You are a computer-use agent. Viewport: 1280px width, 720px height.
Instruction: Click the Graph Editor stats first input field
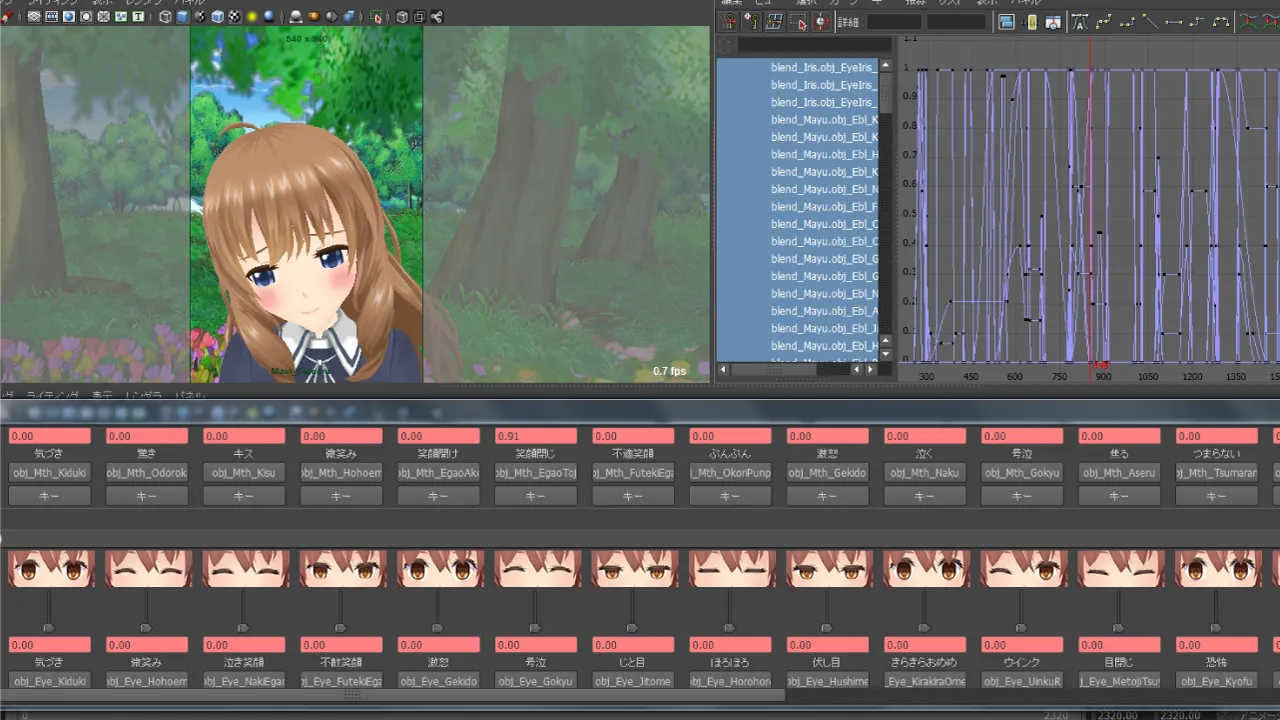pos(894,22)
